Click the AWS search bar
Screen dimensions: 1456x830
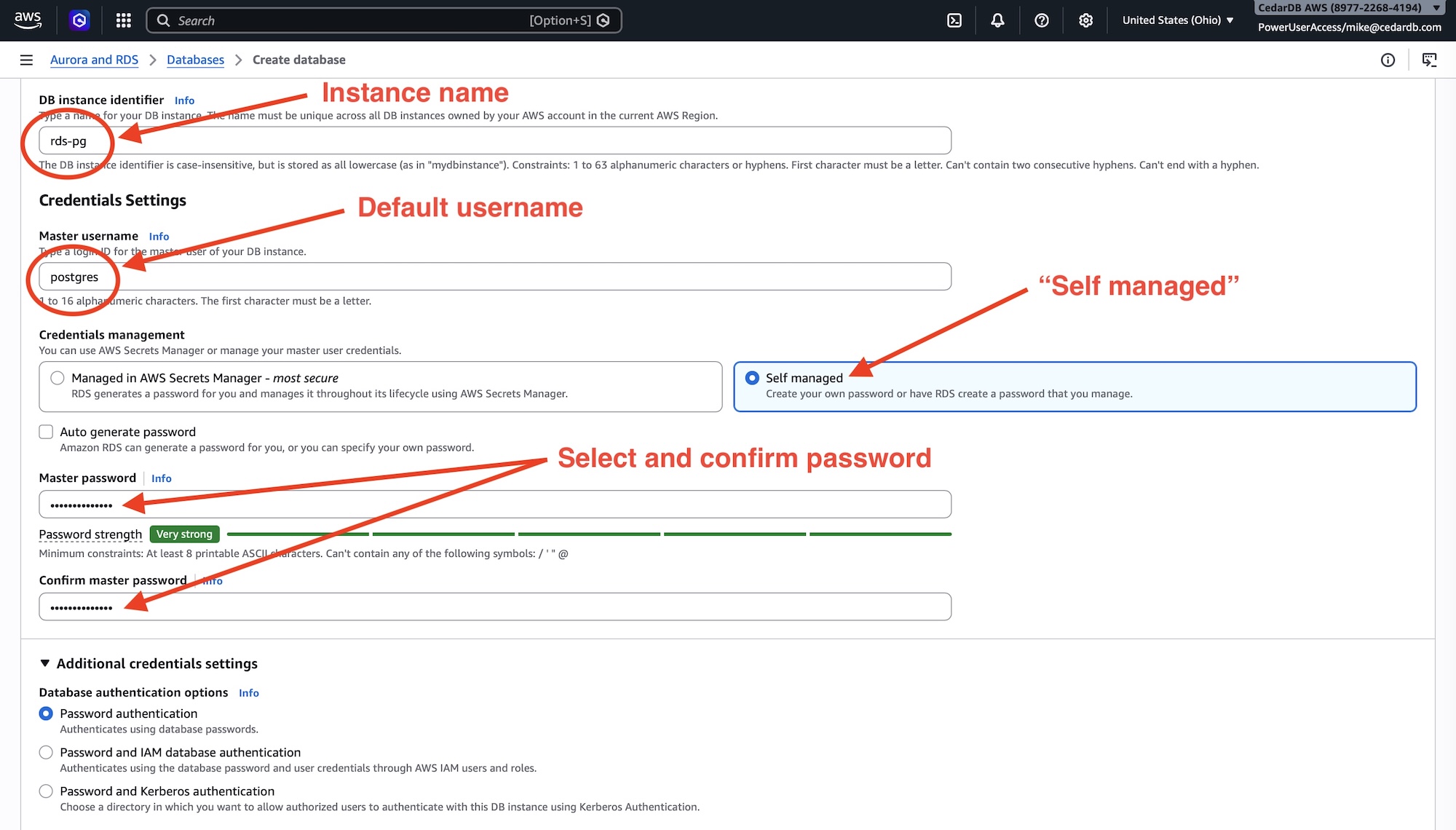tap(384, 20)
